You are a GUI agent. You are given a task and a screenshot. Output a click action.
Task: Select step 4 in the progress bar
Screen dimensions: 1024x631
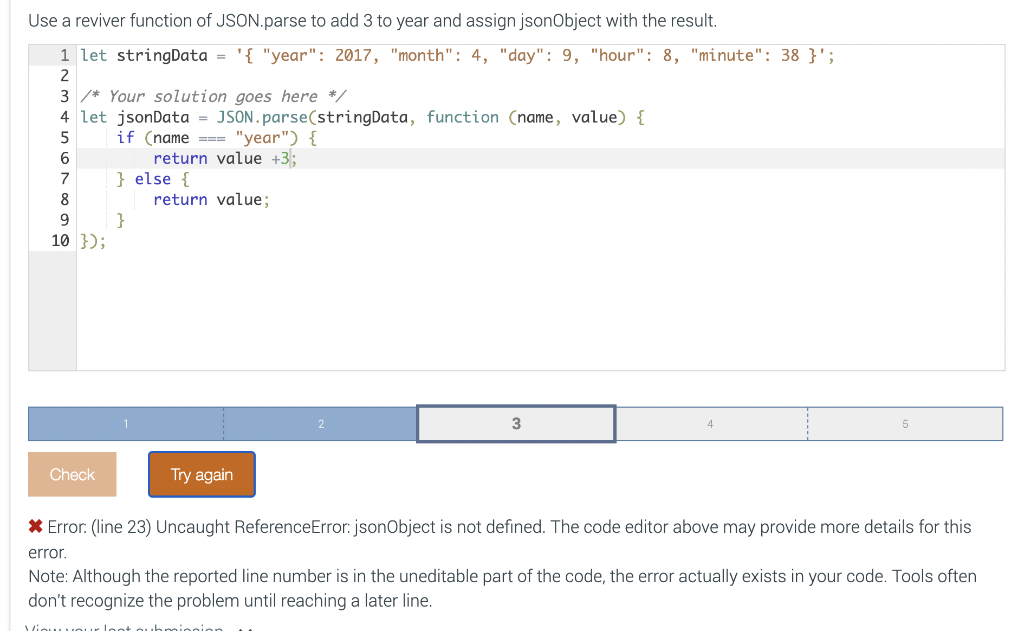click(710, 423)
